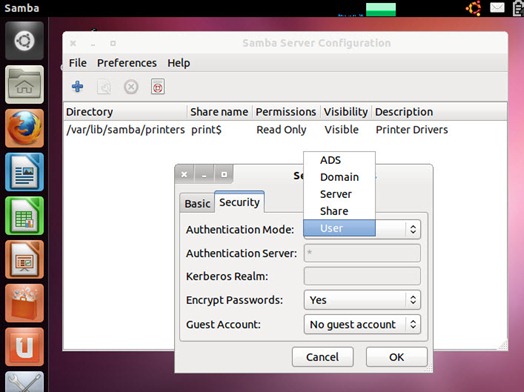This screenshot has width=524, height=392.
Task: Launch LibreOffice Calc from the dock
Action: [24, 216]
